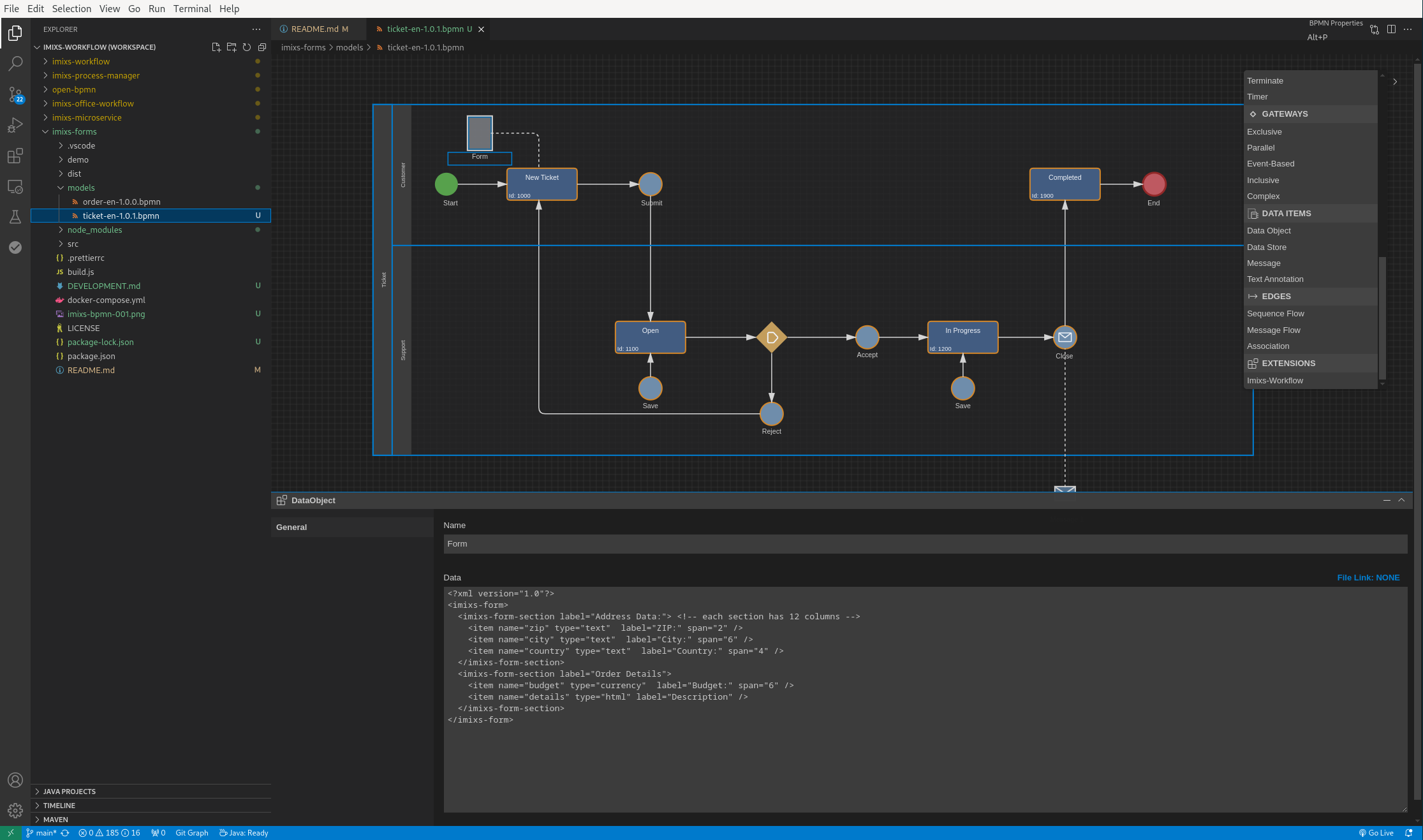Open the Terminal menu
This screenshot has height=840, width=1423.
(192, 9)
